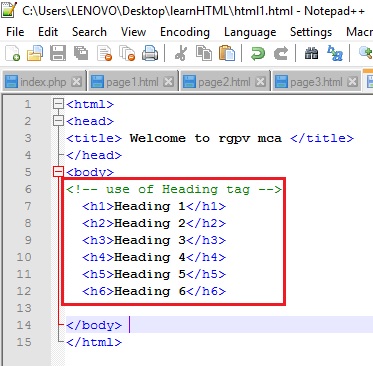This screenshot has width=373, height=366.
Task: Open the Encoding menu
Action: coord(185,32)
